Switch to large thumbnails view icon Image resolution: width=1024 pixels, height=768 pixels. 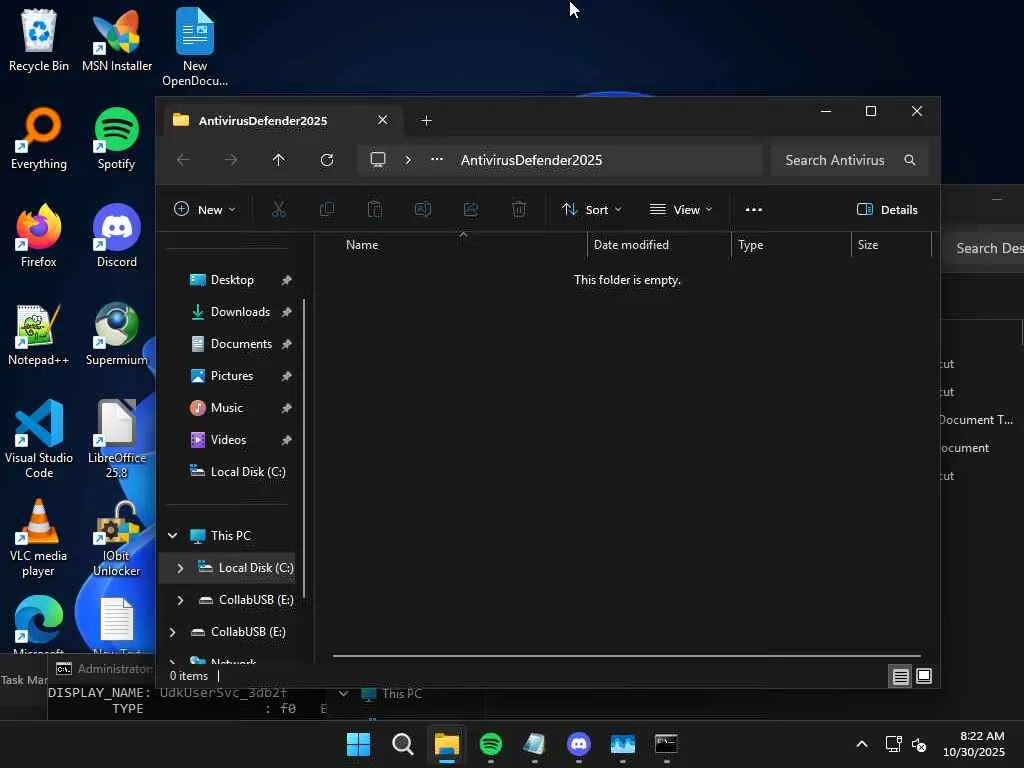coord(924,677)
